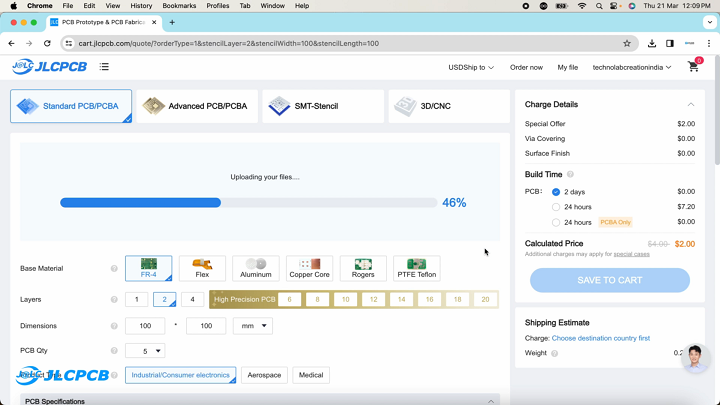Open the shopping cart icon
This screenshot has width=720, height=405.
tap(693, 67)
